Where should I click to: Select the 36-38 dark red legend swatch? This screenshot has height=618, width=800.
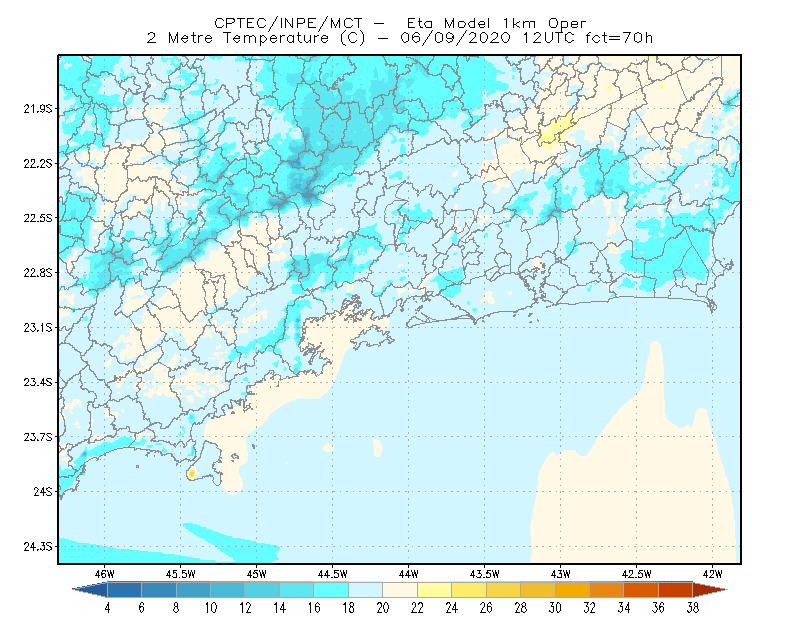click(676, 590)
